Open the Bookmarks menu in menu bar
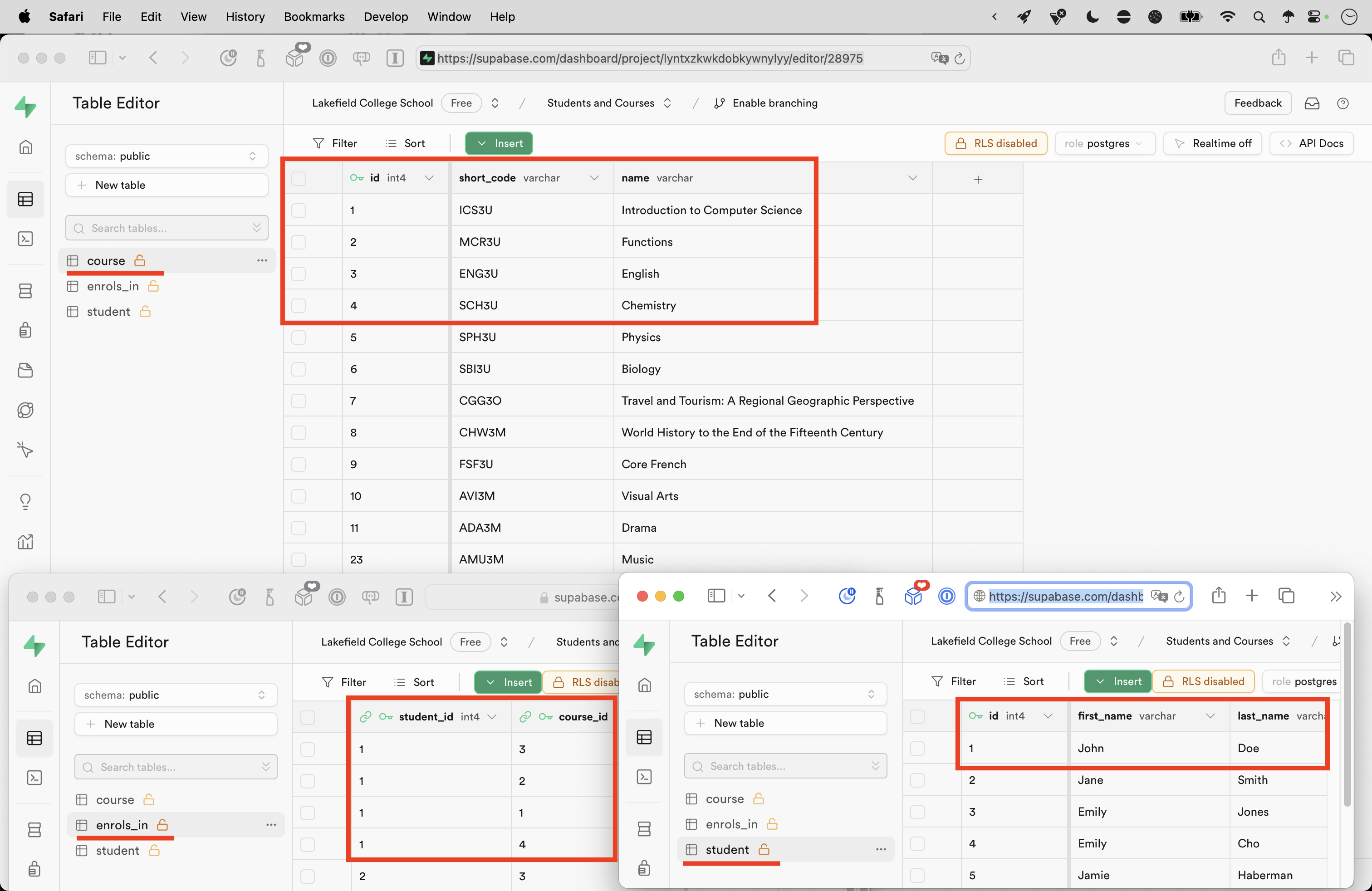The width and height of the screenshot is (1372, 891). click(314, 17)
